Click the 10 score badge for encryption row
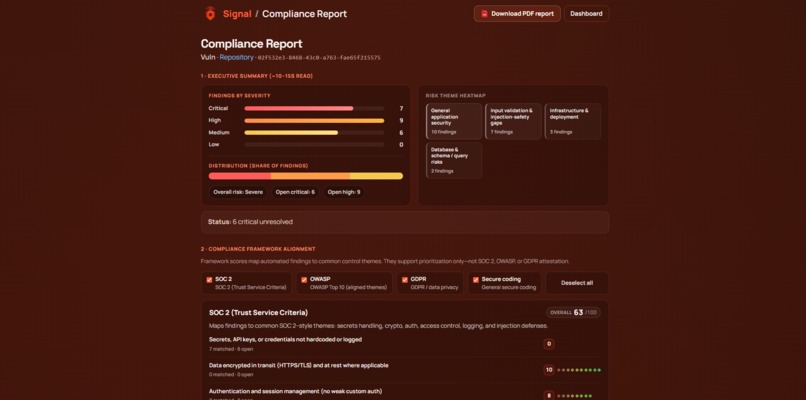The image size is (806, 400). click(x=548, y=370)
